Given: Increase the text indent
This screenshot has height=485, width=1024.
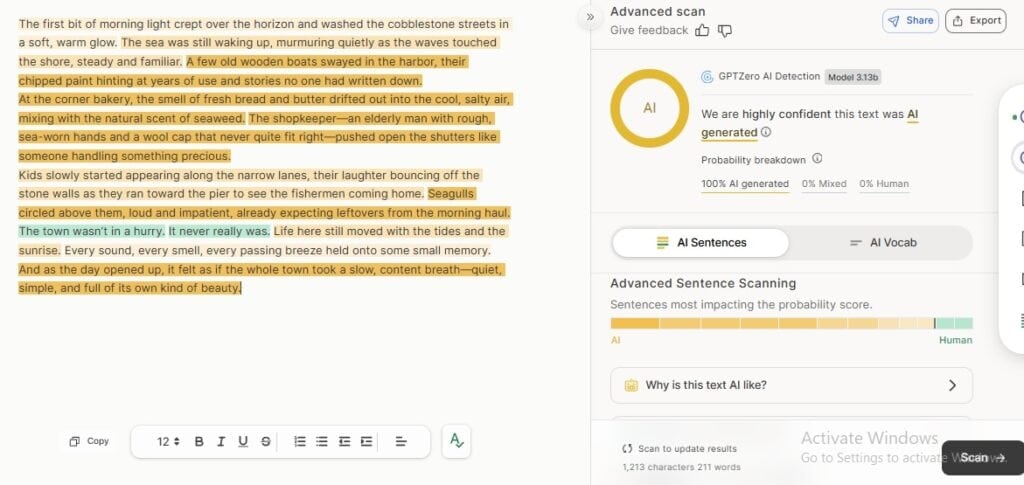Looking at the screenshot, I should tap(366, 441).
